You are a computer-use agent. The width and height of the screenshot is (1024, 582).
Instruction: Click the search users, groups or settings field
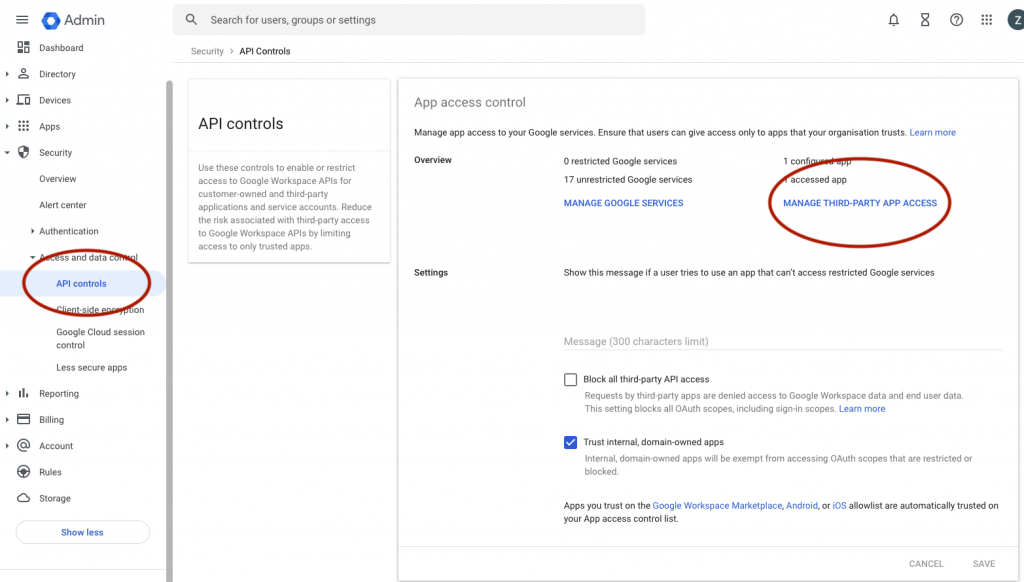coord(409,20)
